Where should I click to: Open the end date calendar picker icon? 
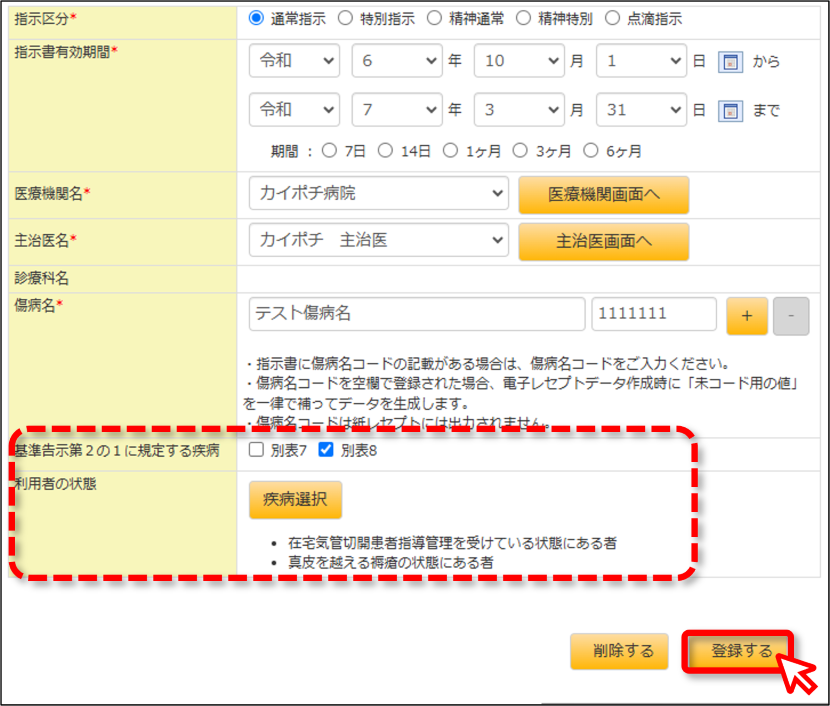coord(730,111)
